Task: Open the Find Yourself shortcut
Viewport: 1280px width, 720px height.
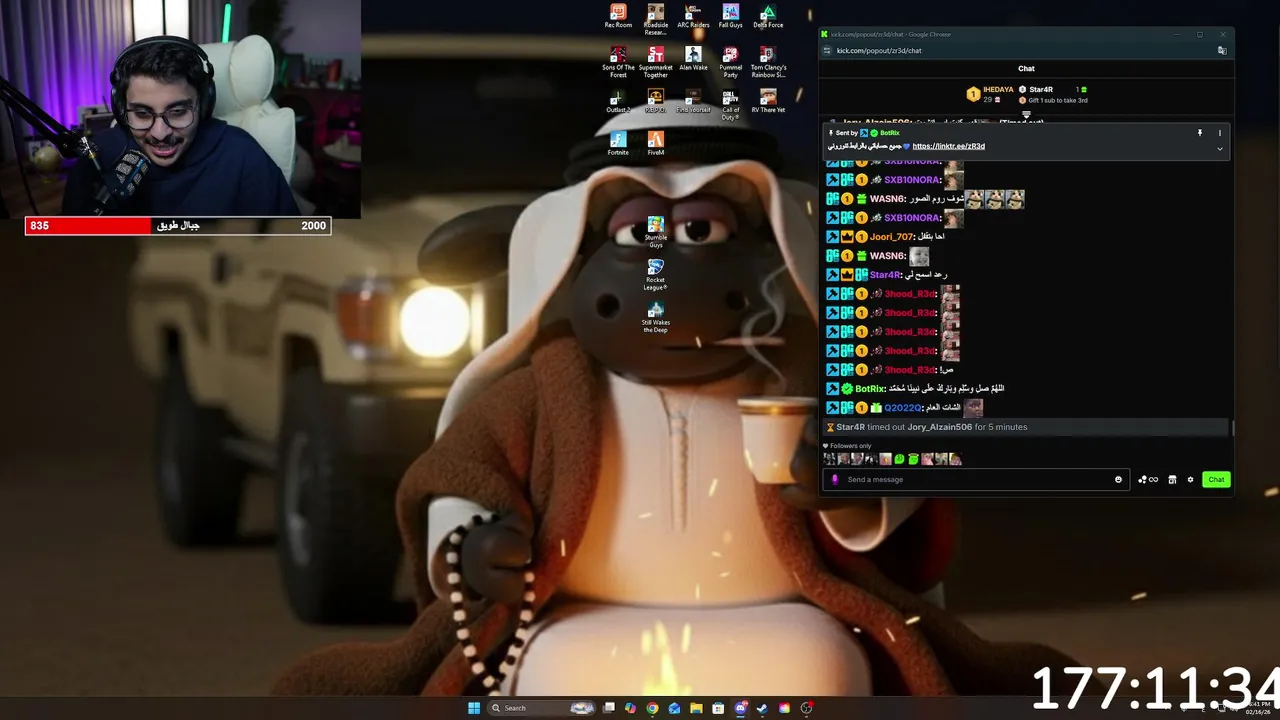Action: click(693, 100)
